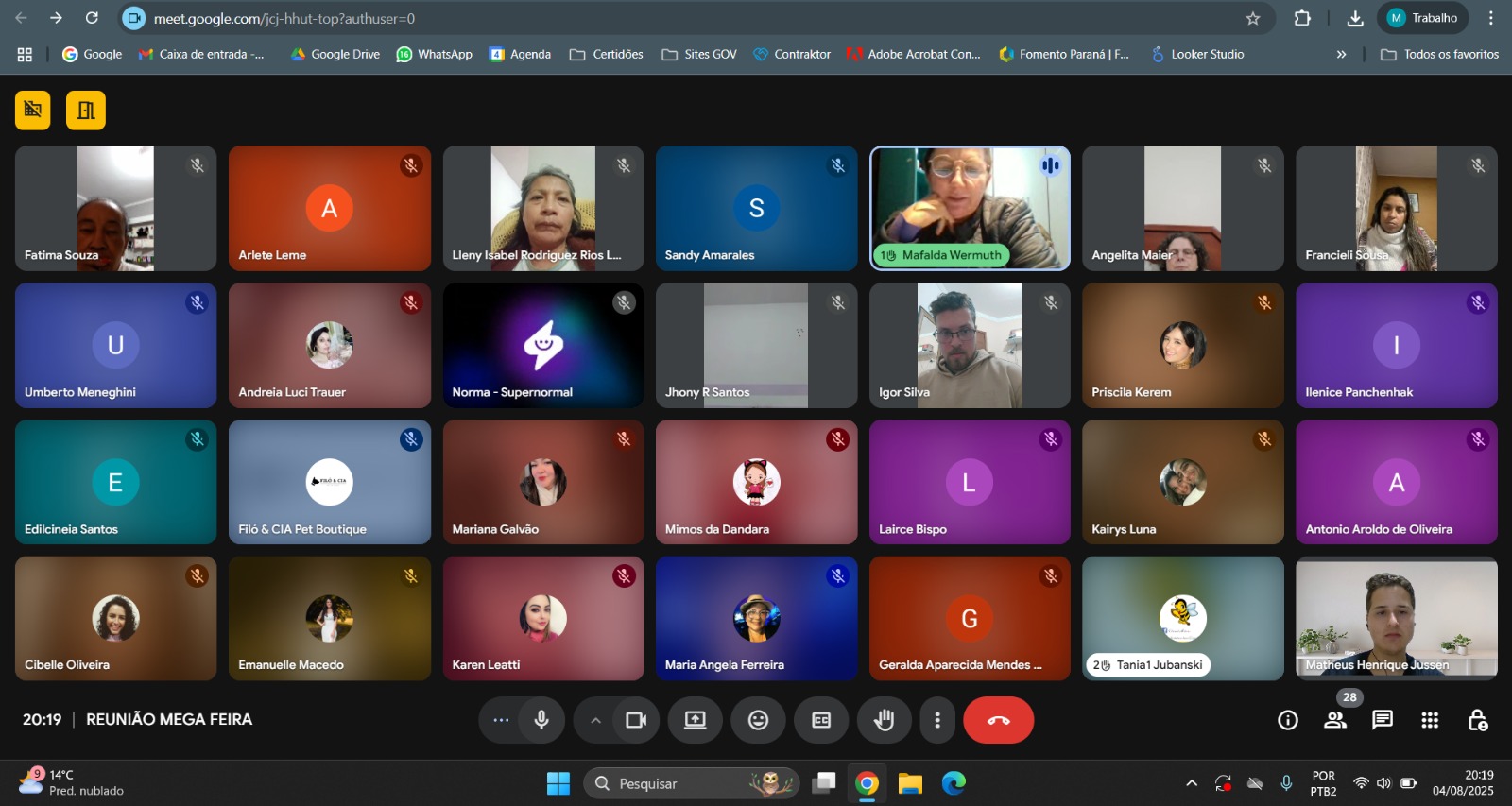The height and width of the screenshot is (806, 1512).
Task: Click the red leave call button
Action: 998,720
